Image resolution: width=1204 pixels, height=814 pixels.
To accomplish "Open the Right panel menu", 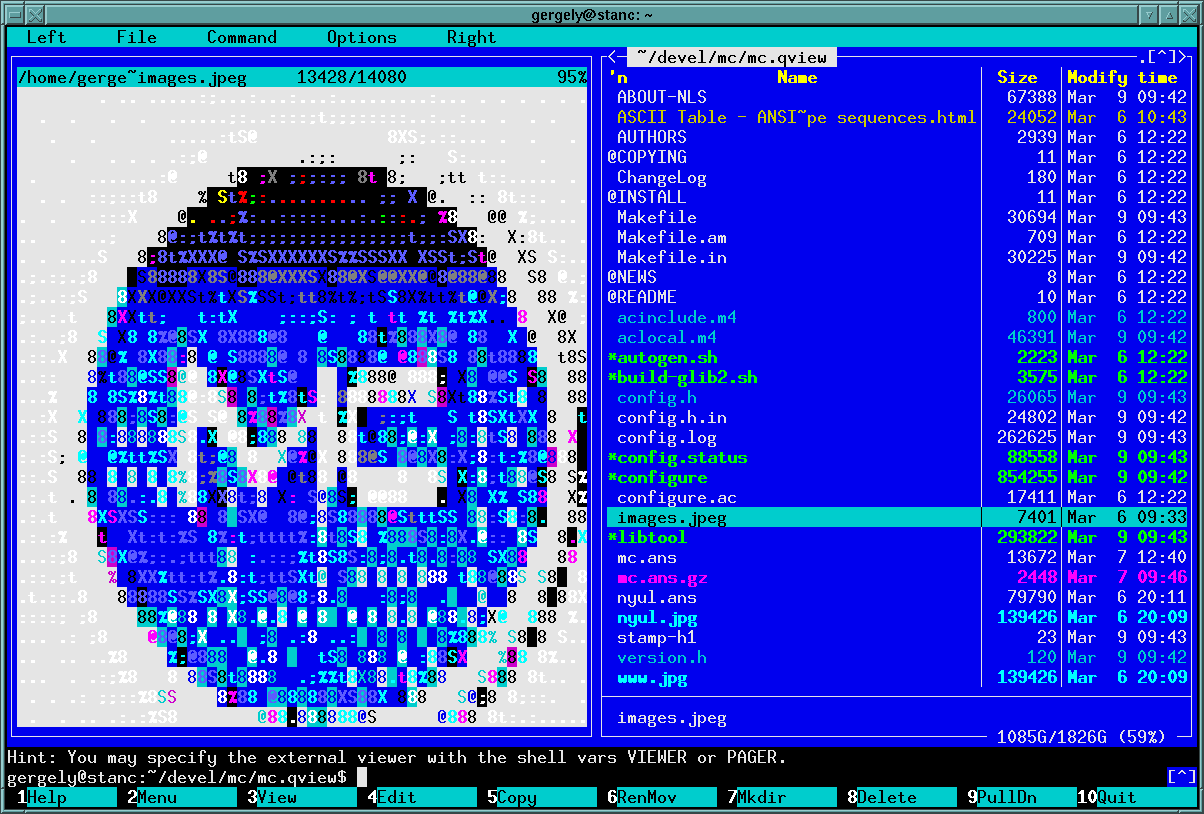I will pyautogui.click(x=471, y=37).
